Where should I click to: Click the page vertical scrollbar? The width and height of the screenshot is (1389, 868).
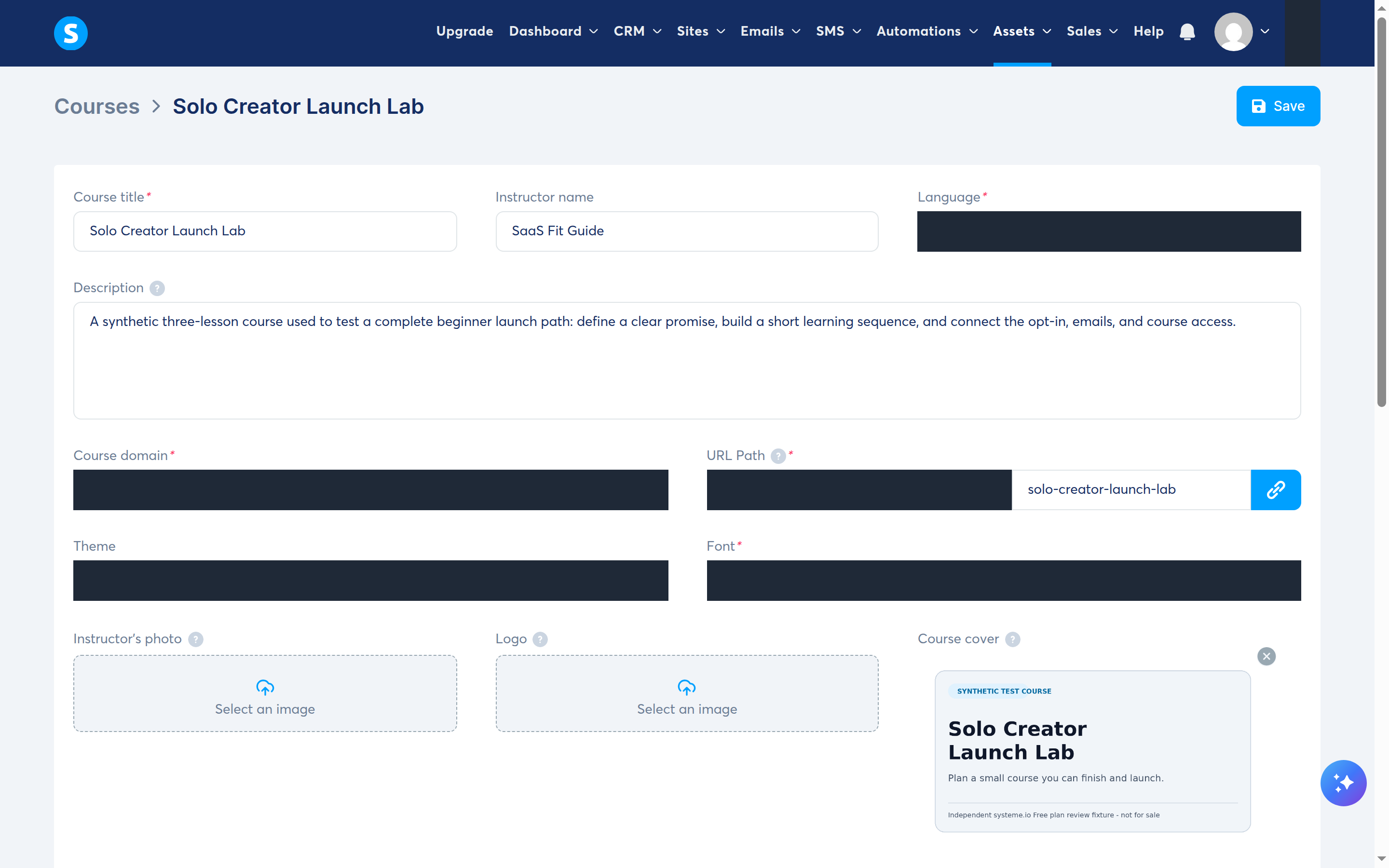click(1382, 212)
